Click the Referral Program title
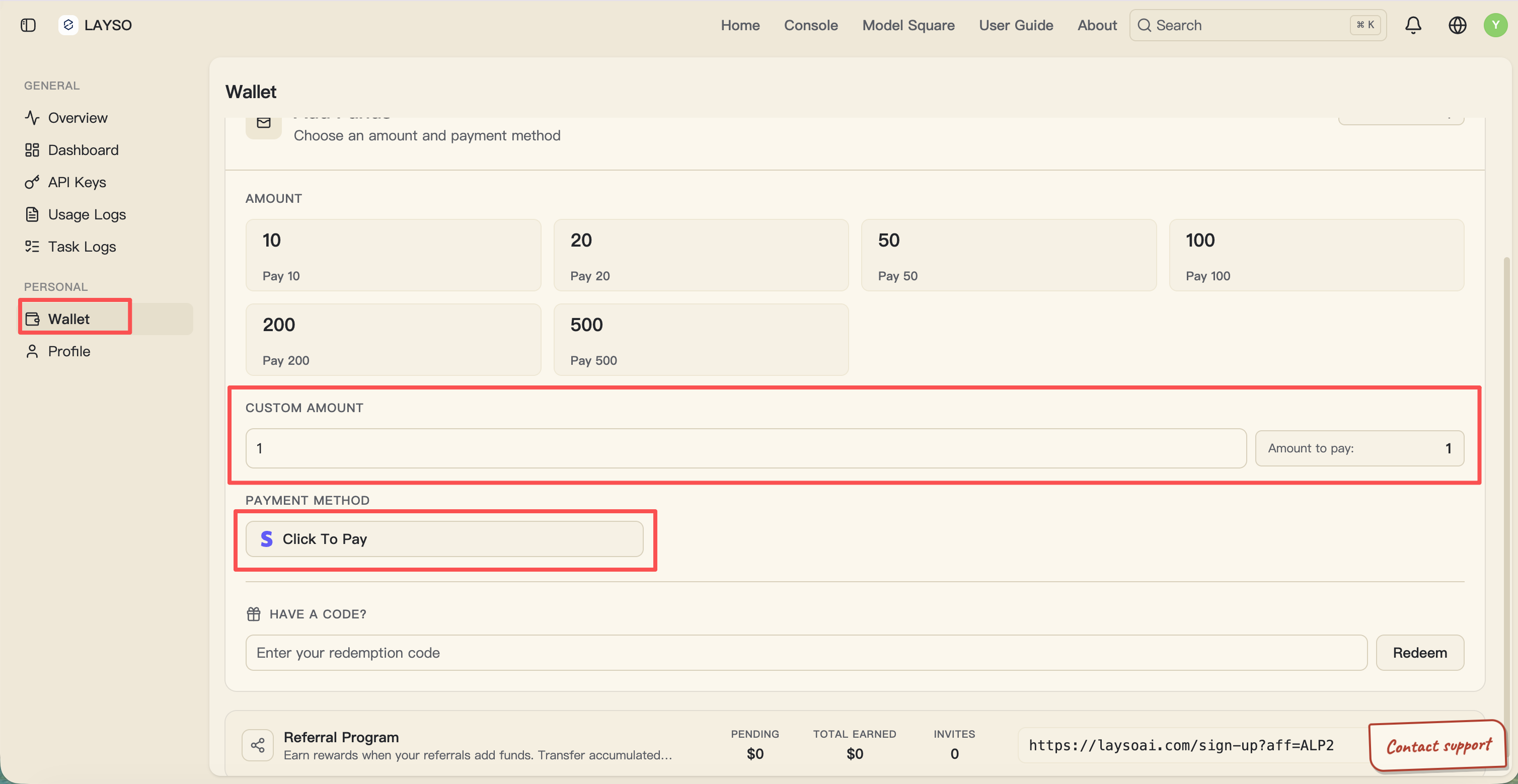 341,738
